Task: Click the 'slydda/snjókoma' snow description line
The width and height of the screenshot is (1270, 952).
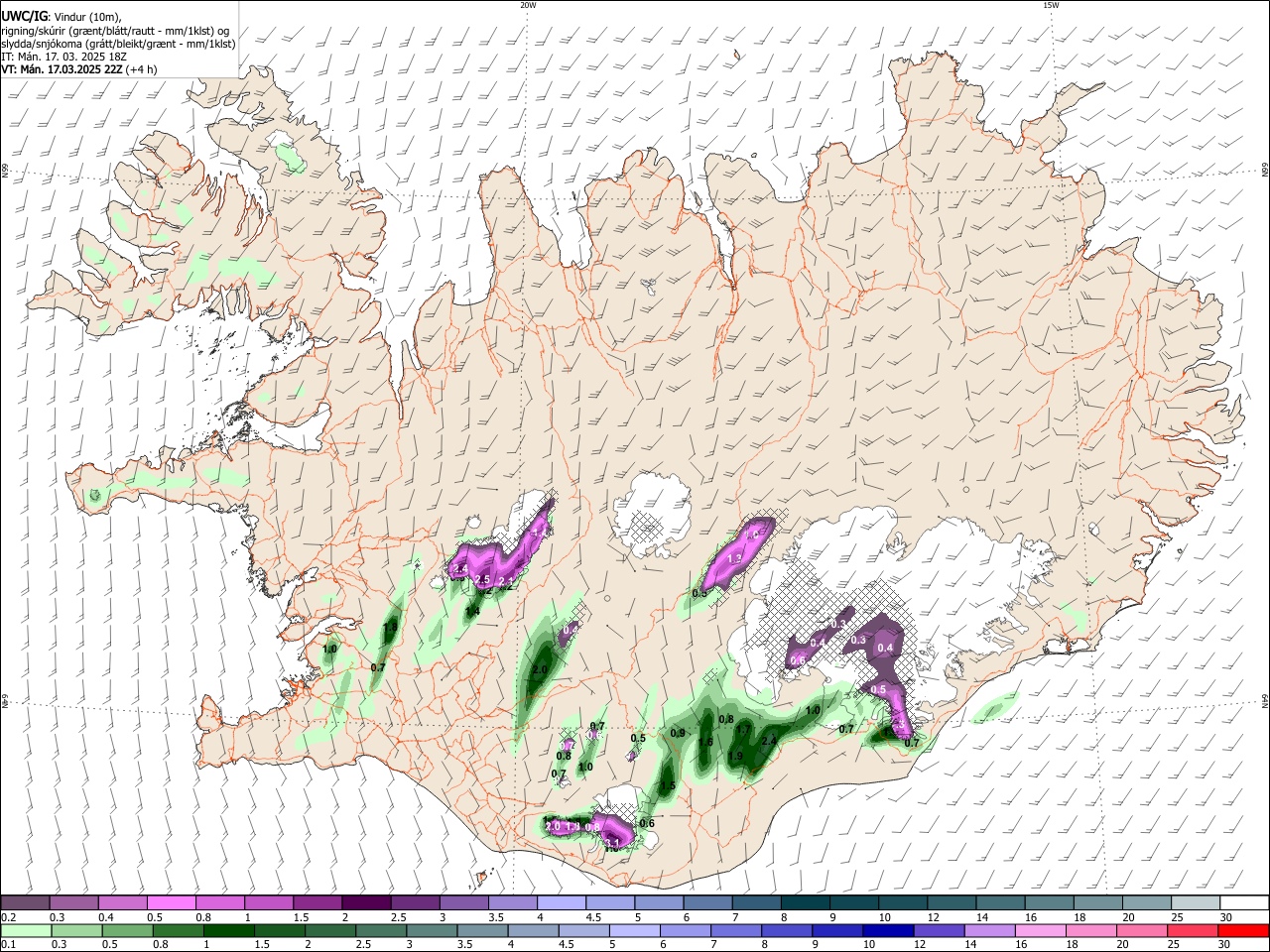Action: (118, 44)
